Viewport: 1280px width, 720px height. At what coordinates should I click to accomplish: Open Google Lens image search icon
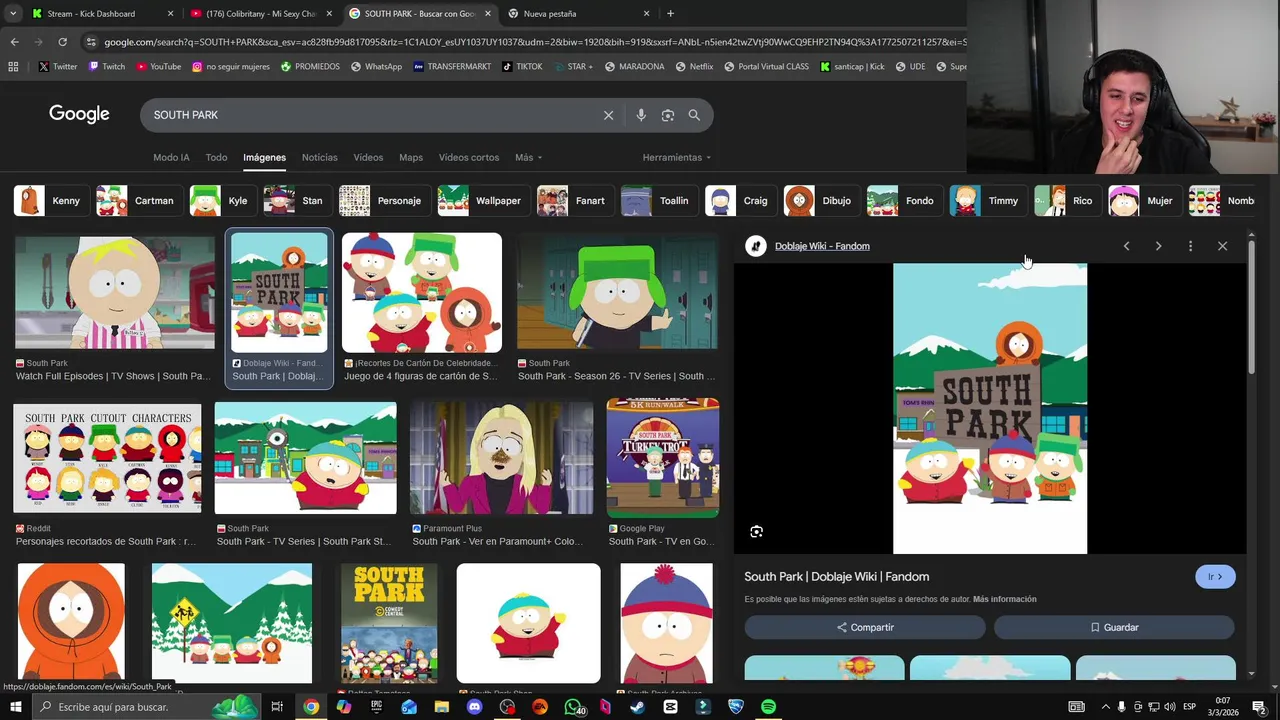point(668,115)
